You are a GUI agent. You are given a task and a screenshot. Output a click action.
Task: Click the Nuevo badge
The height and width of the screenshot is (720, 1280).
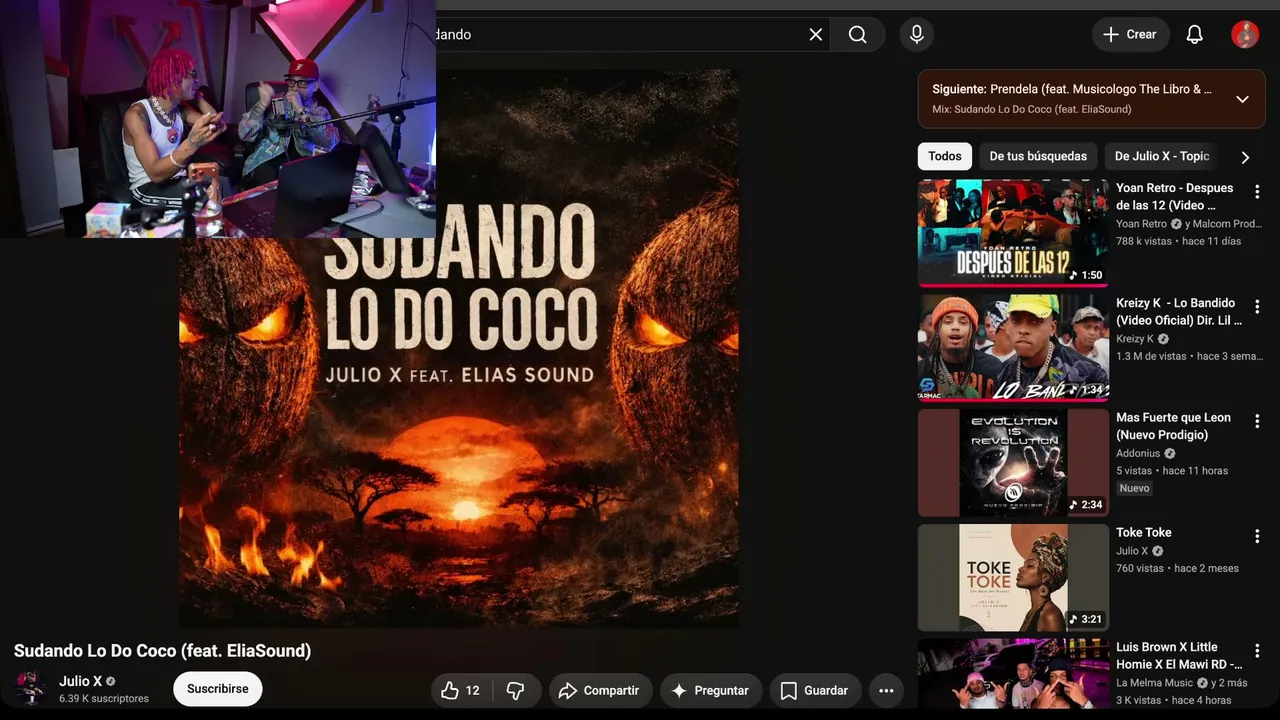[1134, 488]
